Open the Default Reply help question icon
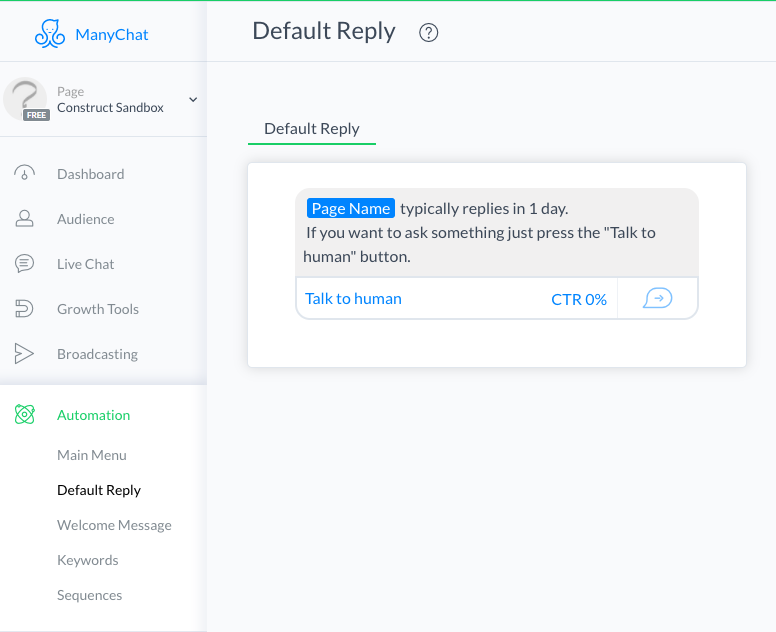 click(x=429, y=33)
